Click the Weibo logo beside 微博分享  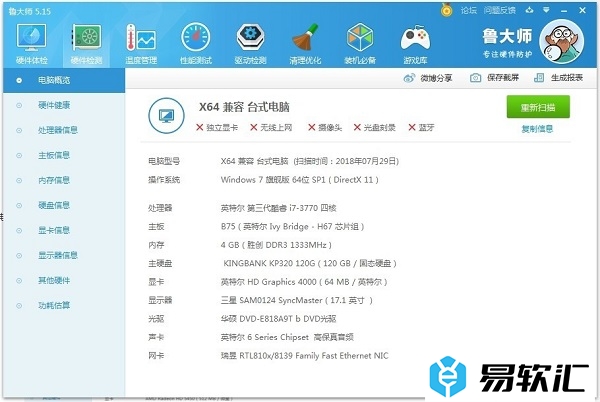409,78
